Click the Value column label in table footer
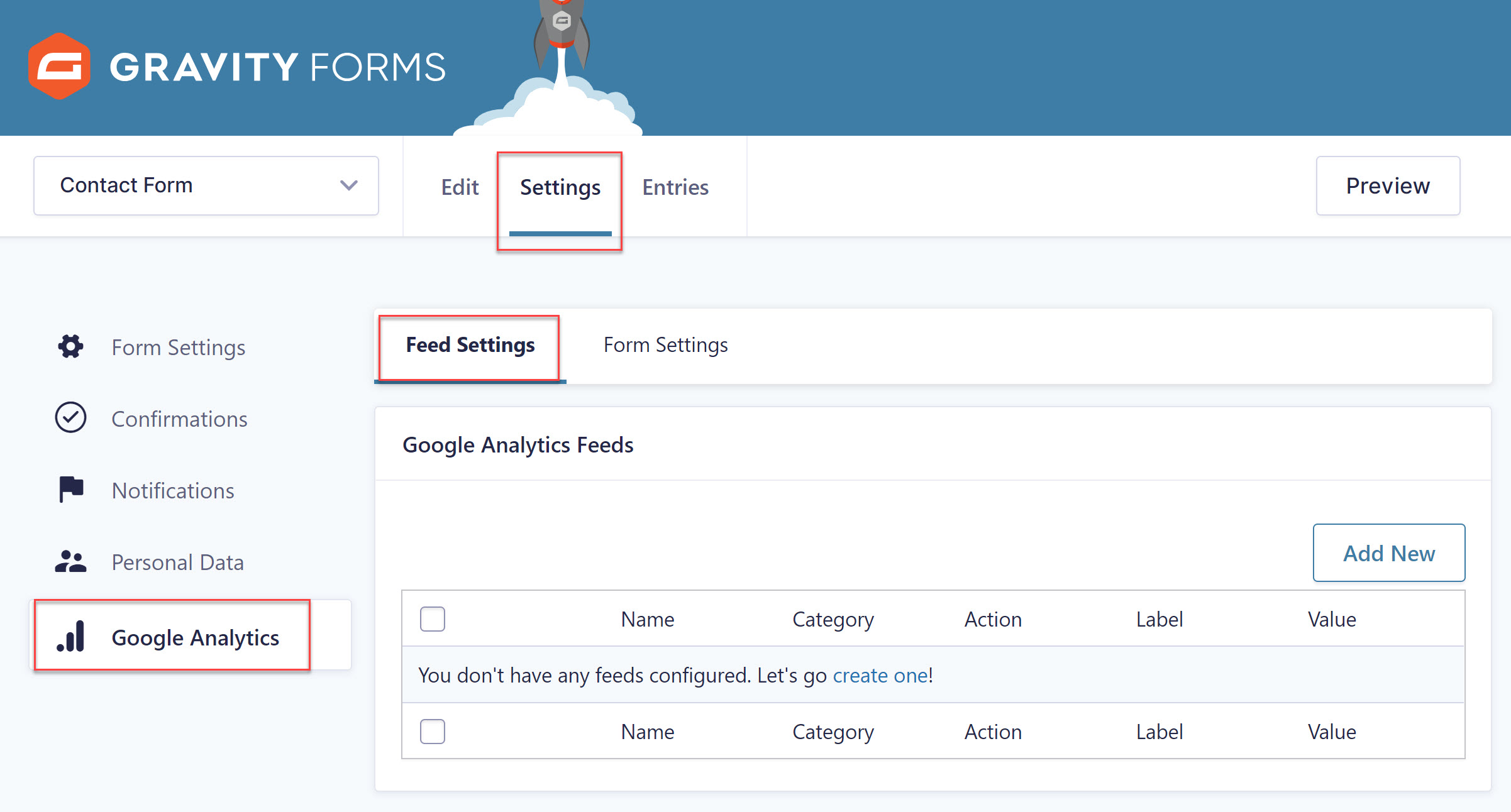This screenshot has height=812, width=1511. click(x=1332, y=732)
